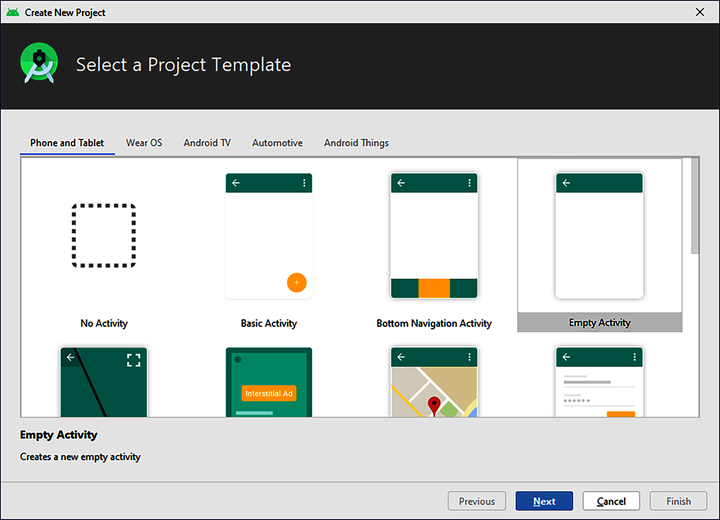The image size is (720, 520).
Task: Select the Login Activity template thumbnail
Action: (x=599, y=382)
